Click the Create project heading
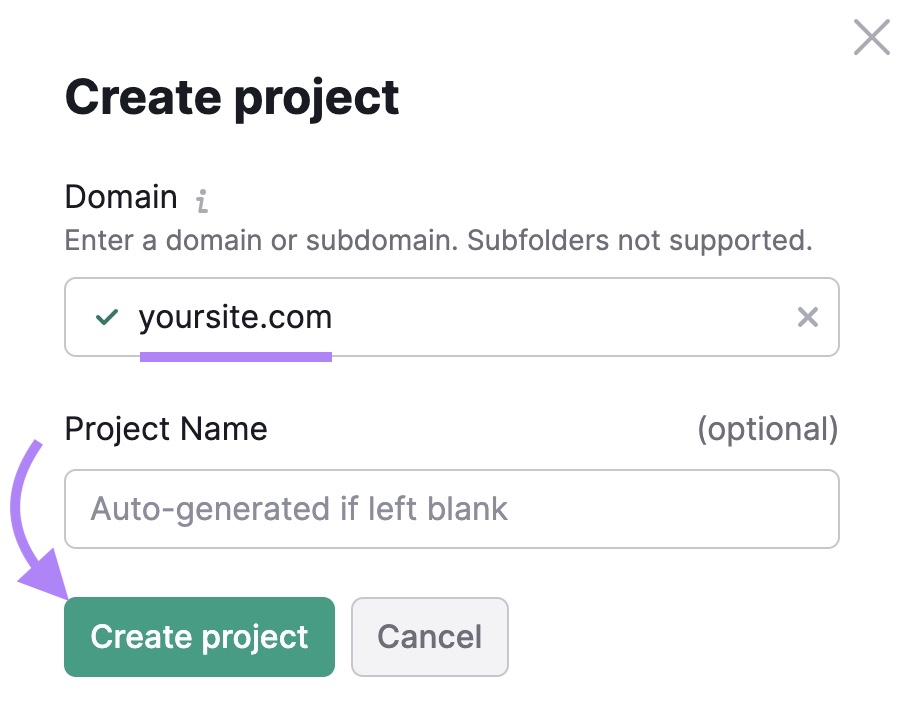Screen dimensions: 908x710 231,97
